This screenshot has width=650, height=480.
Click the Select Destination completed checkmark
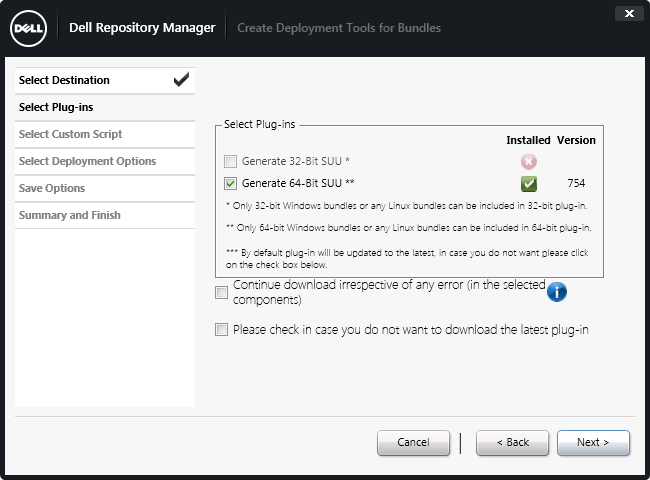point(181,80)
